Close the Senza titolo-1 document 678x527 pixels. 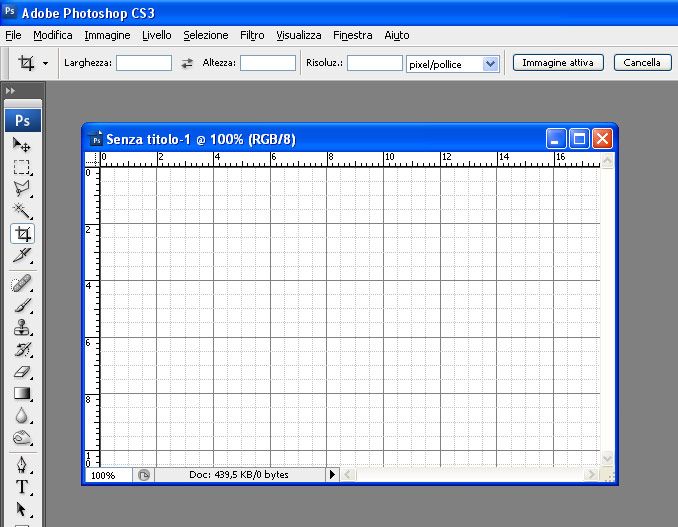click(602, 139)
